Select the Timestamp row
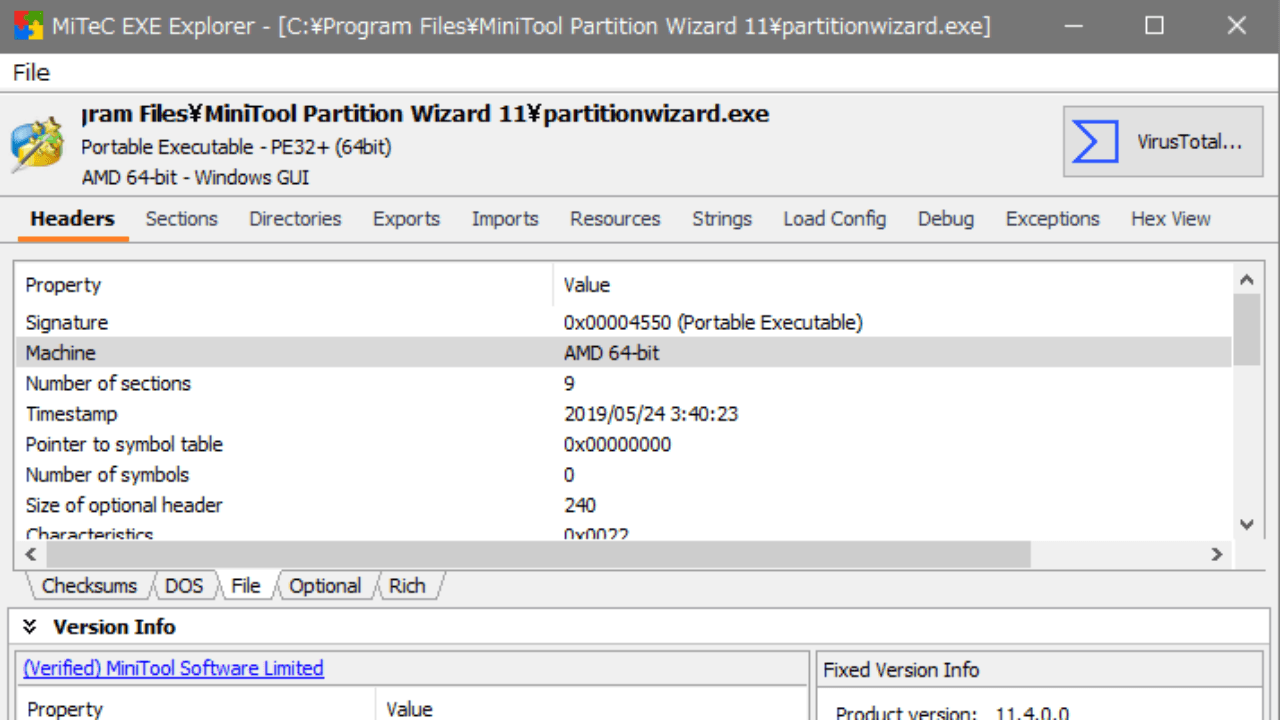1280x720 pixels. [x=624, y=414]
